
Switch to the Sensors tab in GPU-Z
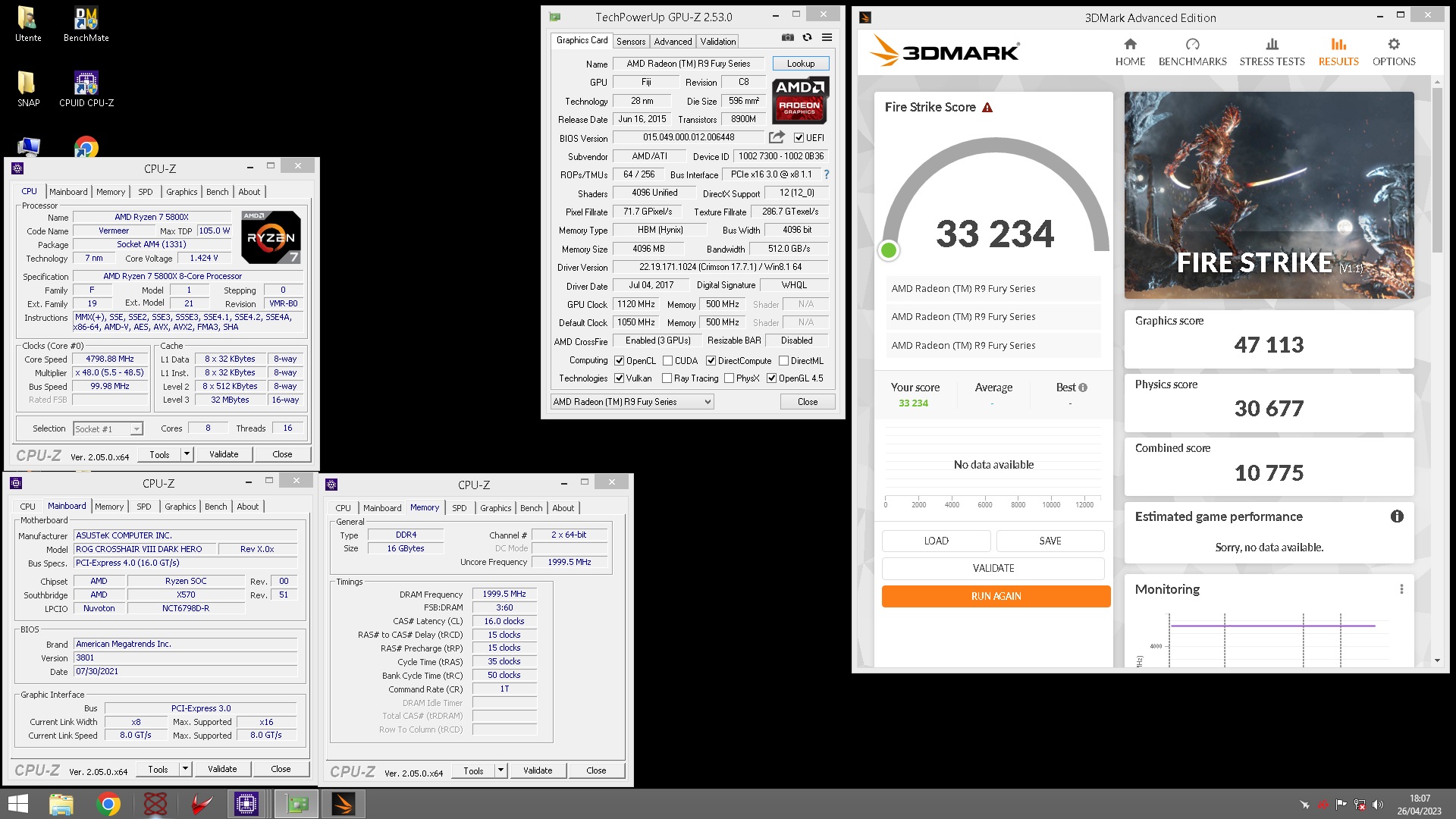[x=631, y=42]
